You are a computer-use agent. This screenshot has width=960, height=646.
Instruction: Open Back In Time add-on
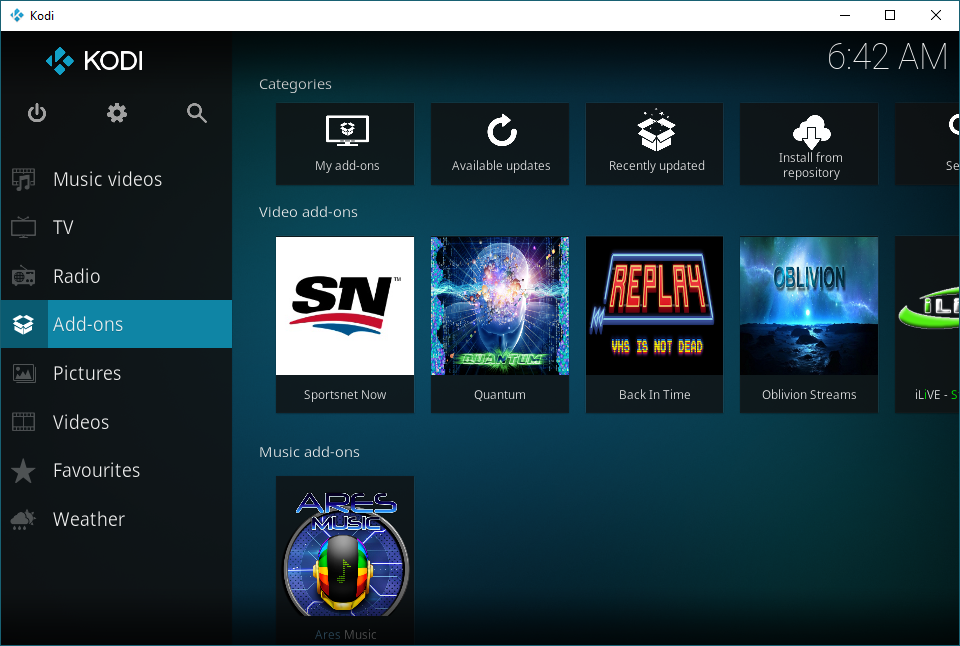click(654, 325)
